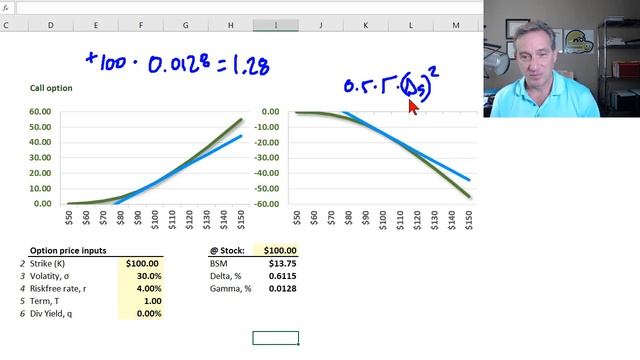Select column G header
The width and height of the screenshot is (640, 360).
186,25
